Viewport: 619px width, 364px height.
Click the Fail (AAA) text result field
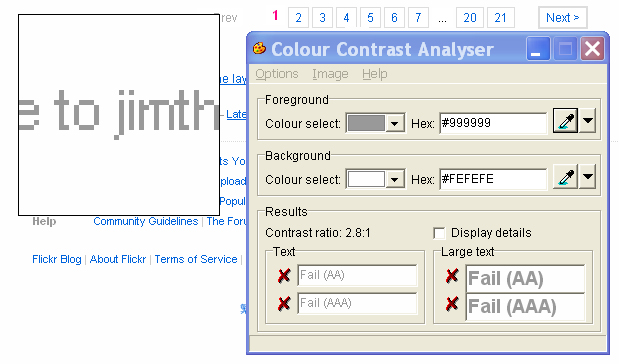pos(357,303)
